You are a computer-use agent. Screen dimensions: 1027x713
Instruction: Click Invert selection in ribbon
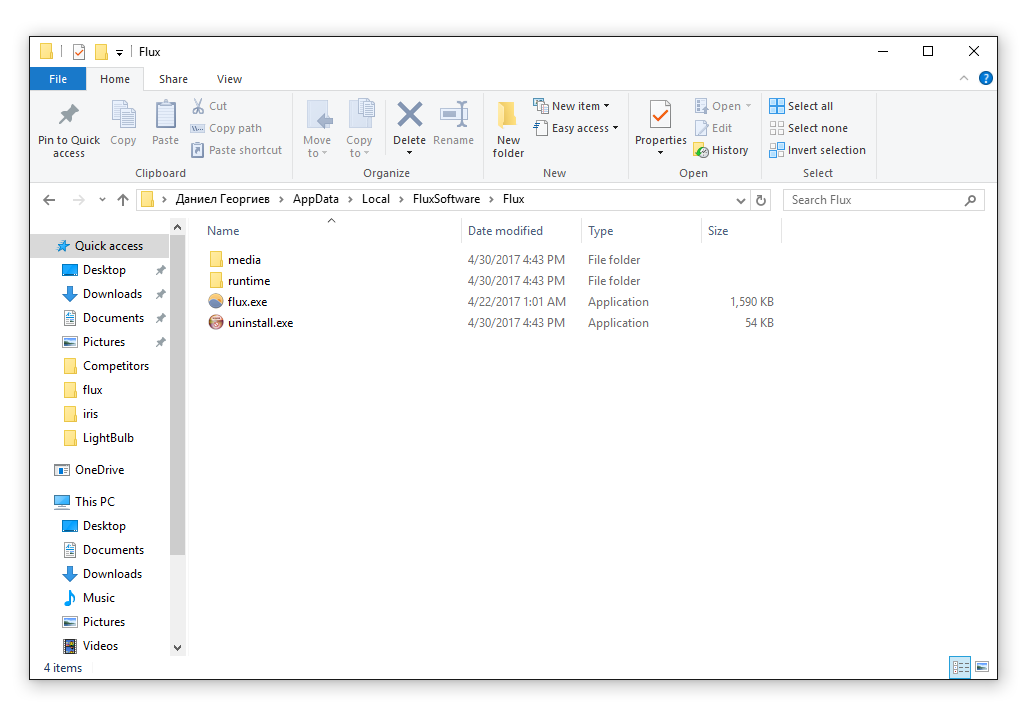(x=817, y=150)
